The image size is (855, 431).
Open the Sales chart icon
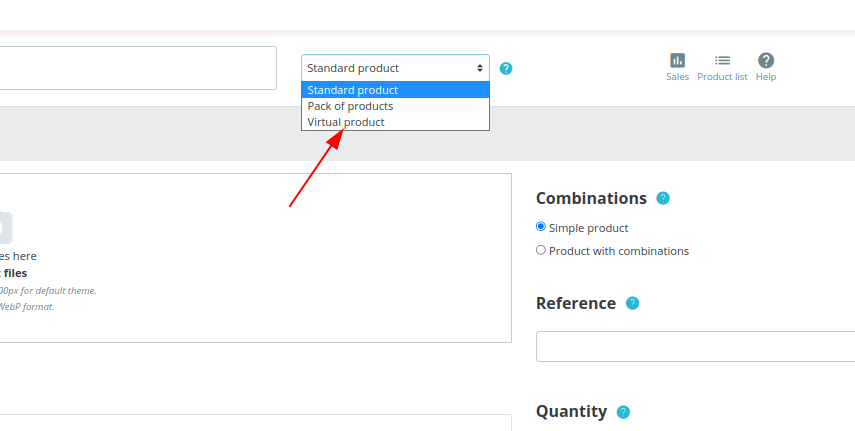tap(677, 61)
